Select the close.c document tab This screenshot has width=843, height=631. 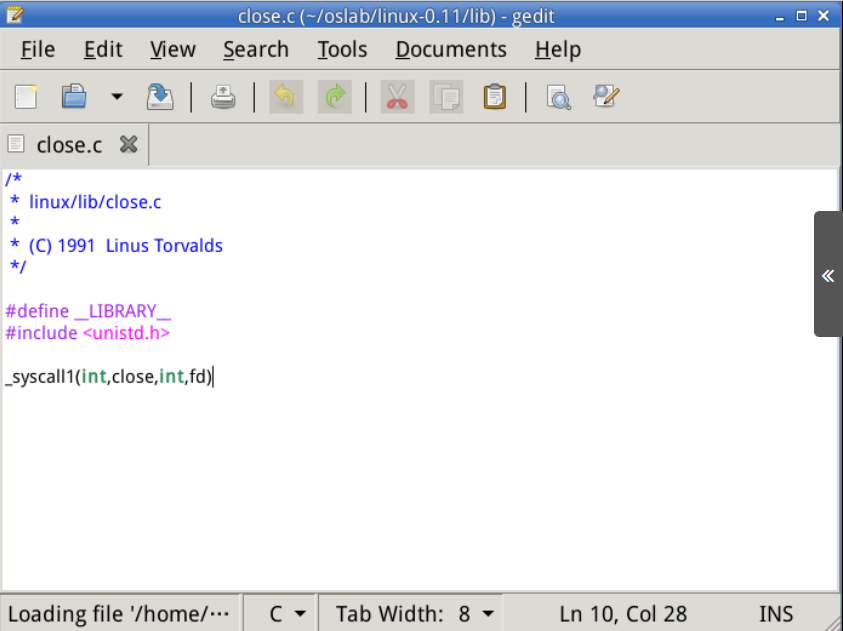click(68, 145)
